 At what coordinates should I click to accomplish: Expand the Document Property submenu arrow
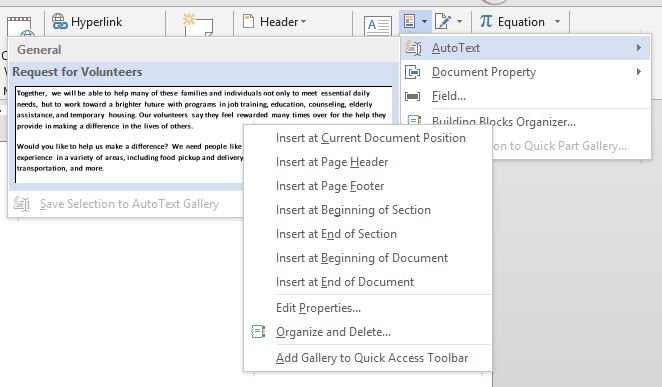point(639,72)
